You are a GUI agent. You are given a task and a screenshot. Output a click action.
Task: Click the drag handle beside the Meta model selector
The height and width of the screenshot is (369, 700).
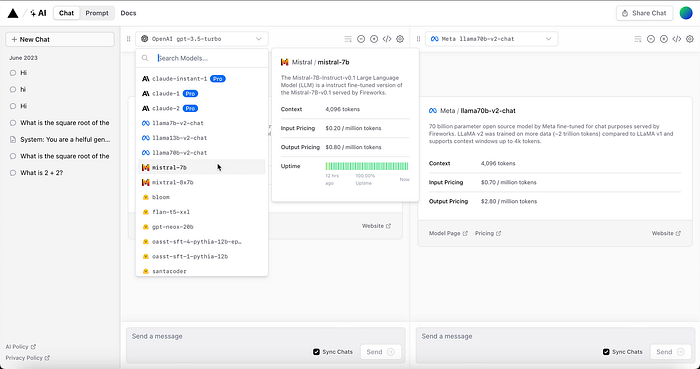pos(418,39)
